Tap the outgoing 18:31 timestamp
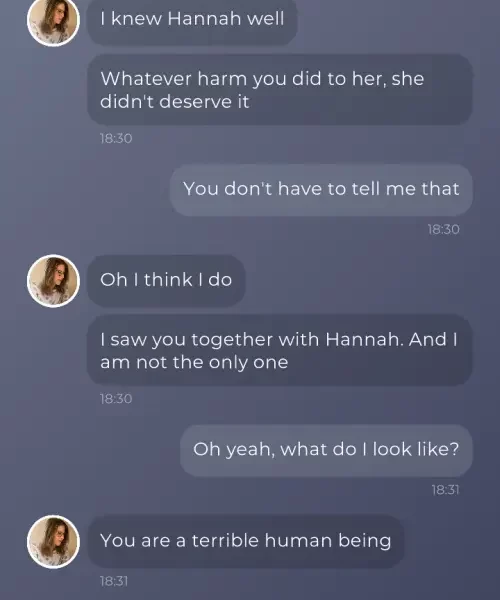This screenshot has height=600, width=500. tap(445, 490)
